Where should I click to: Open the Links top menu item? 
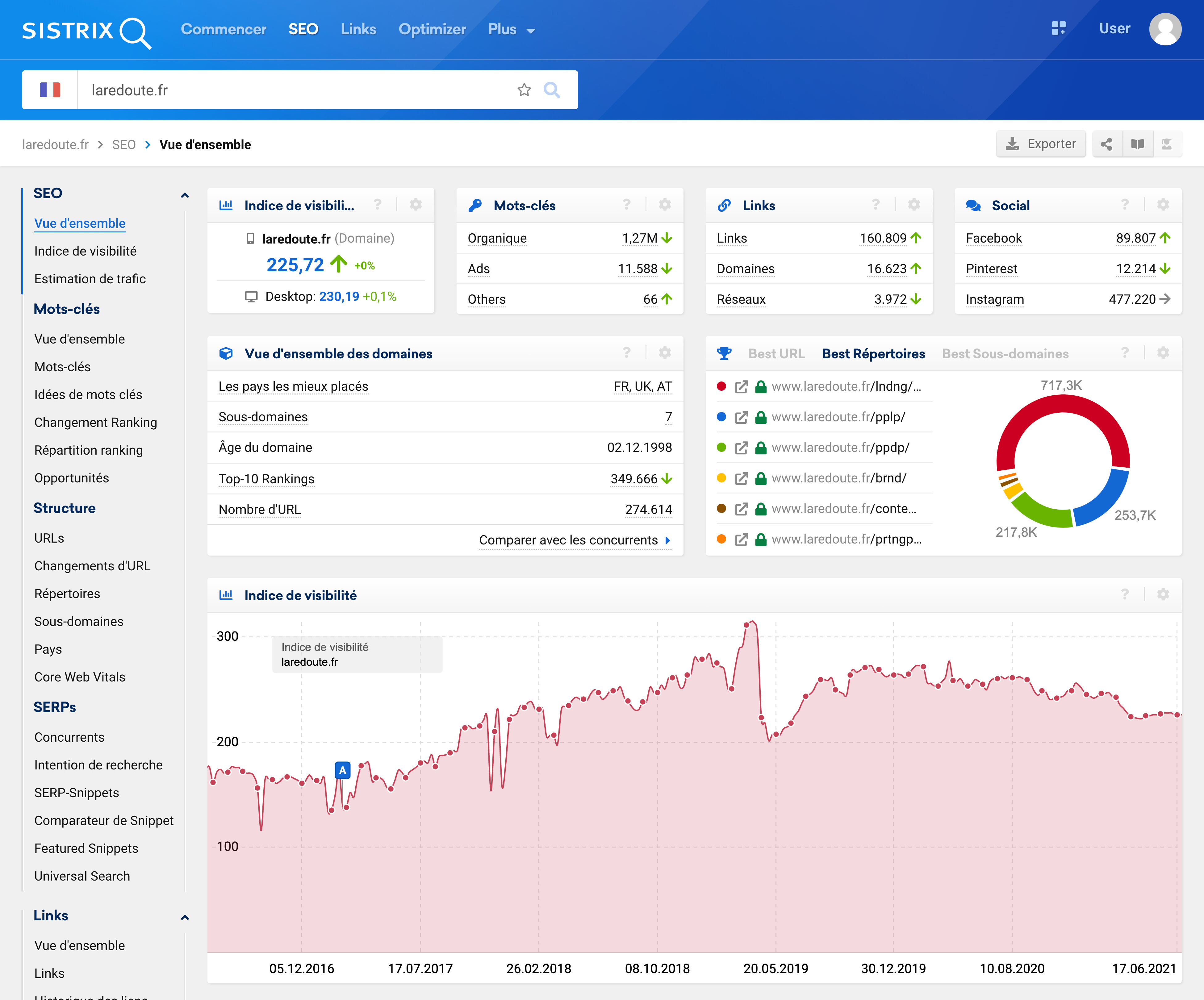point(358,29)
